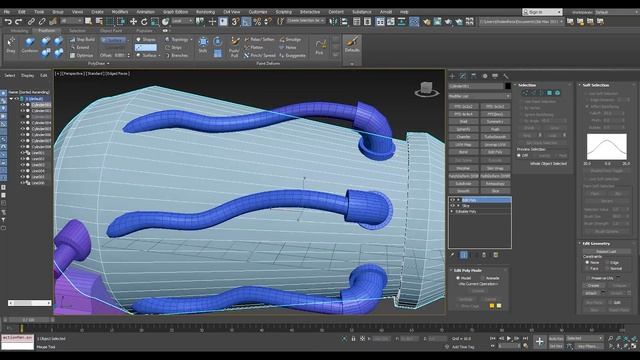Screen dimensions: 640x360
Task: Choose the Edge constraint radio button
Action: click(607, 262)
